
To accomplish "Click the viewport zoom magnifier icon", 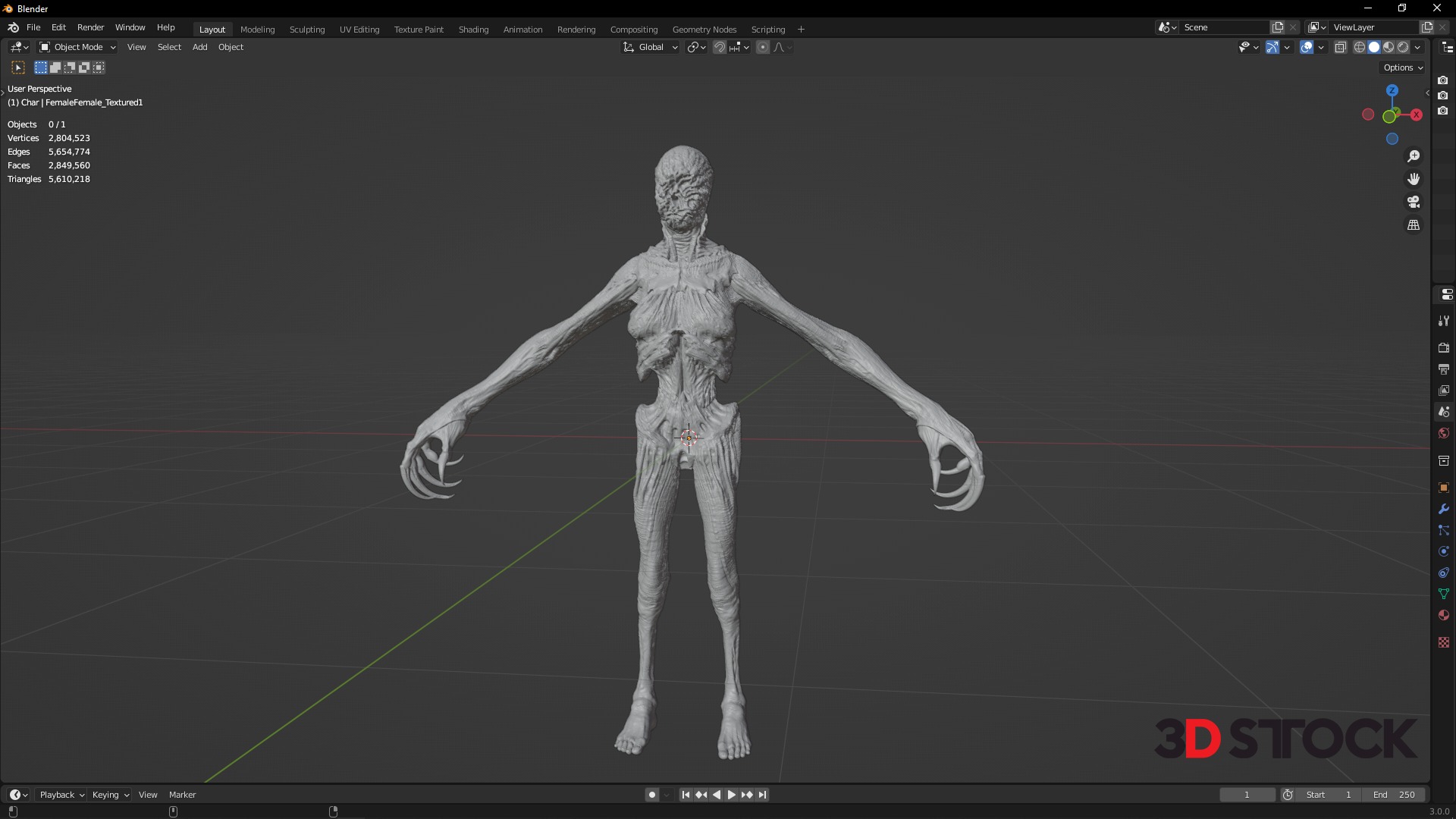I will coord(1414,156).
